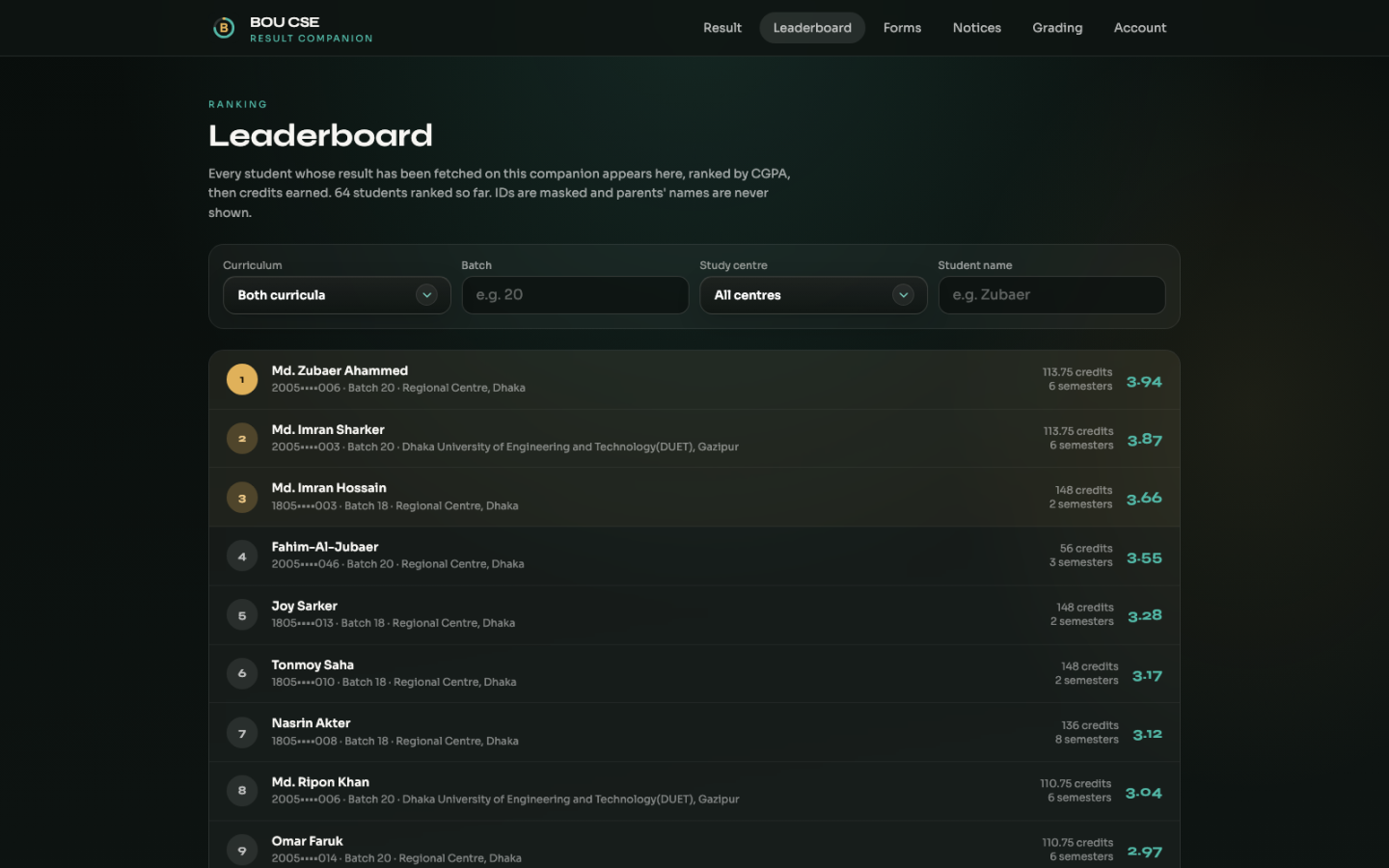Screen dimensions: 1389x868
Task: Click the 3.17 CGPA value
Action: (x=1147, y=676)
